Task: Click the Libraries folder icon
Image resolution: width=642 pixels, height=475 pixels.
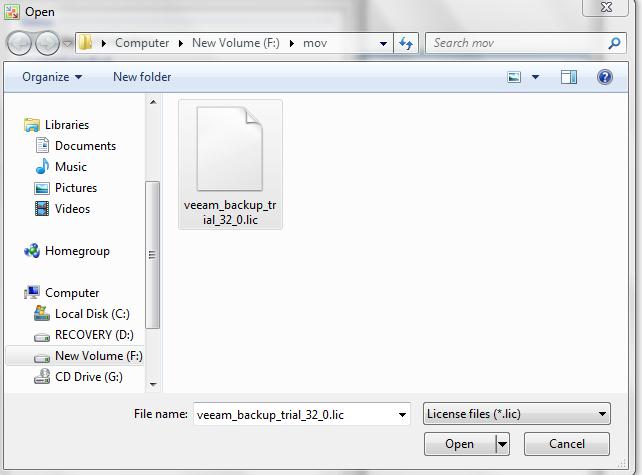Action: (32, 124)
